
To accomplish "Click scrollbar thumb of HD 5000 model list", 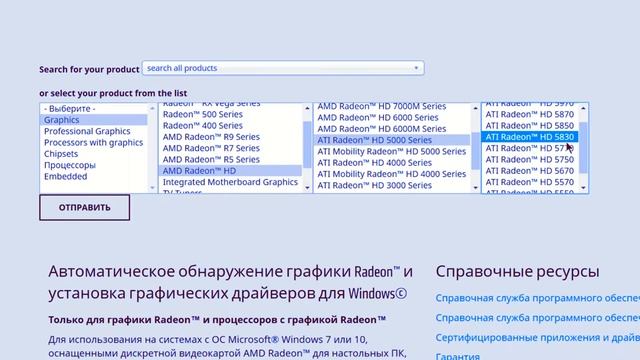I will pyautogui.click(x=583, y=147).
